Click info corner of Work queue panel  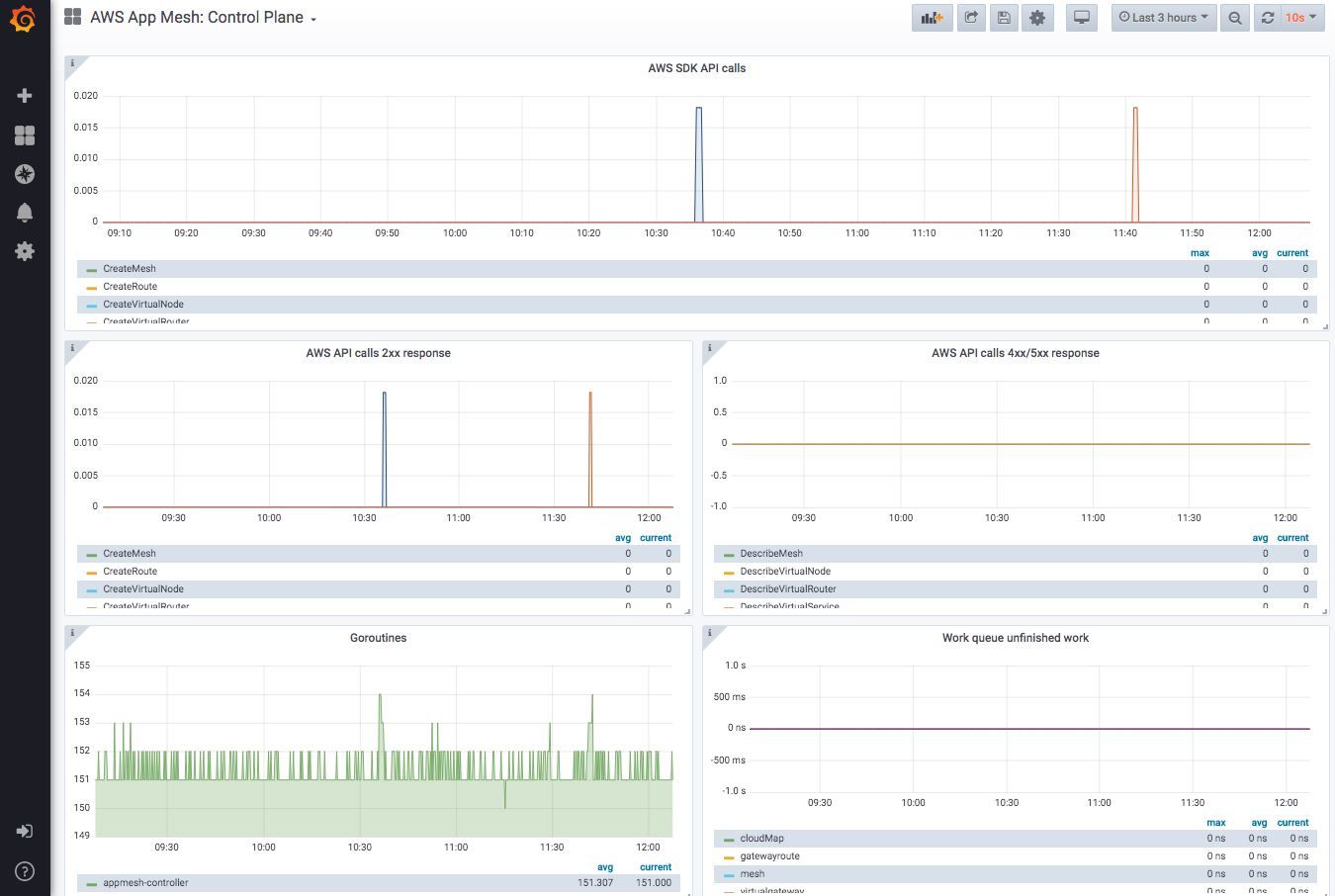pos(709,633)
